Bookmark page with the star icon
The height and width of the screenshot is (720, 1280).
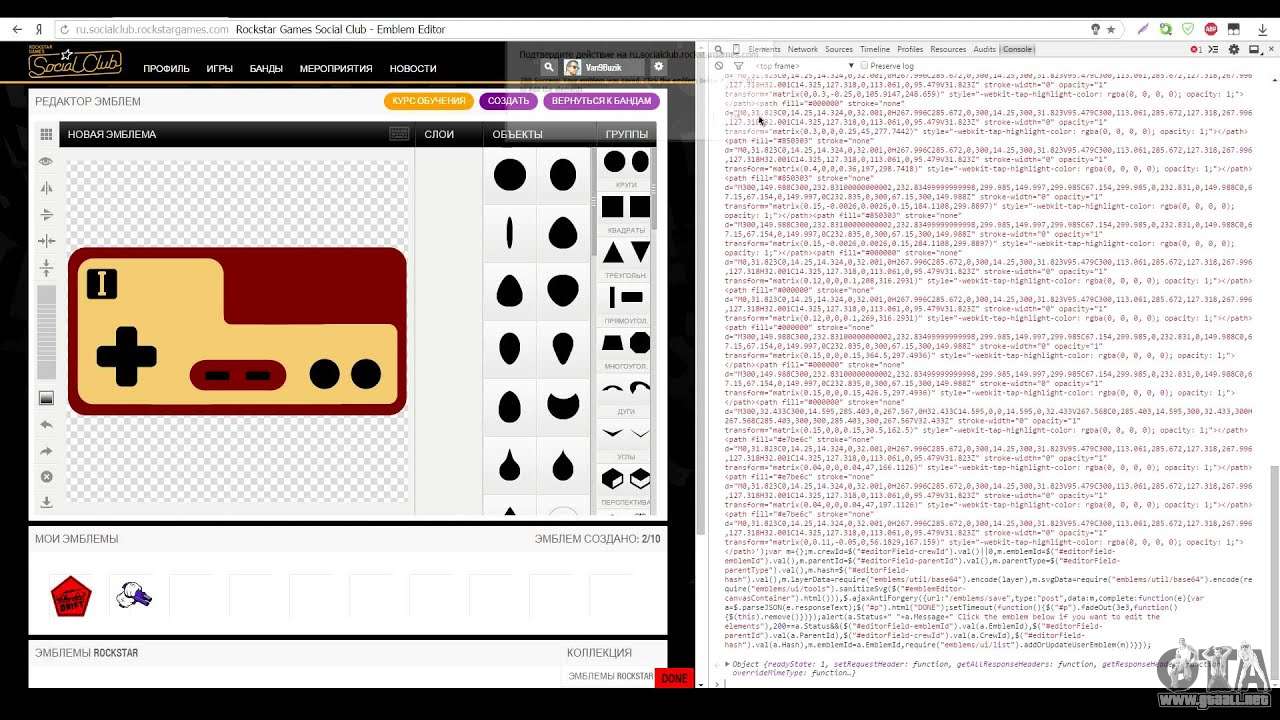pyautogui.click(x=1111, y=29)
